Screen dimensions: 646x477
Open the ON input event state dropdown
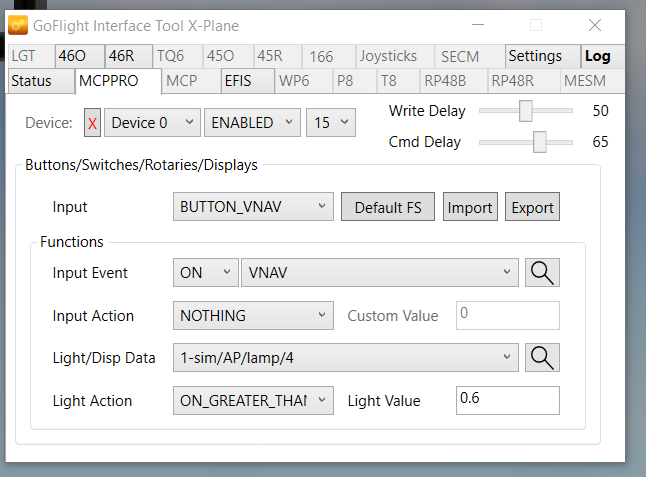(x=206, y=273)
